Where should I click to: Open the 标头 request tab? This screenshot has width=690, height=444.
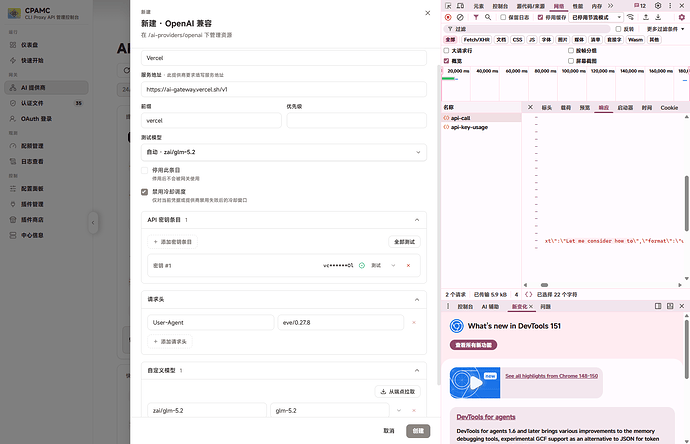[547, 108]
